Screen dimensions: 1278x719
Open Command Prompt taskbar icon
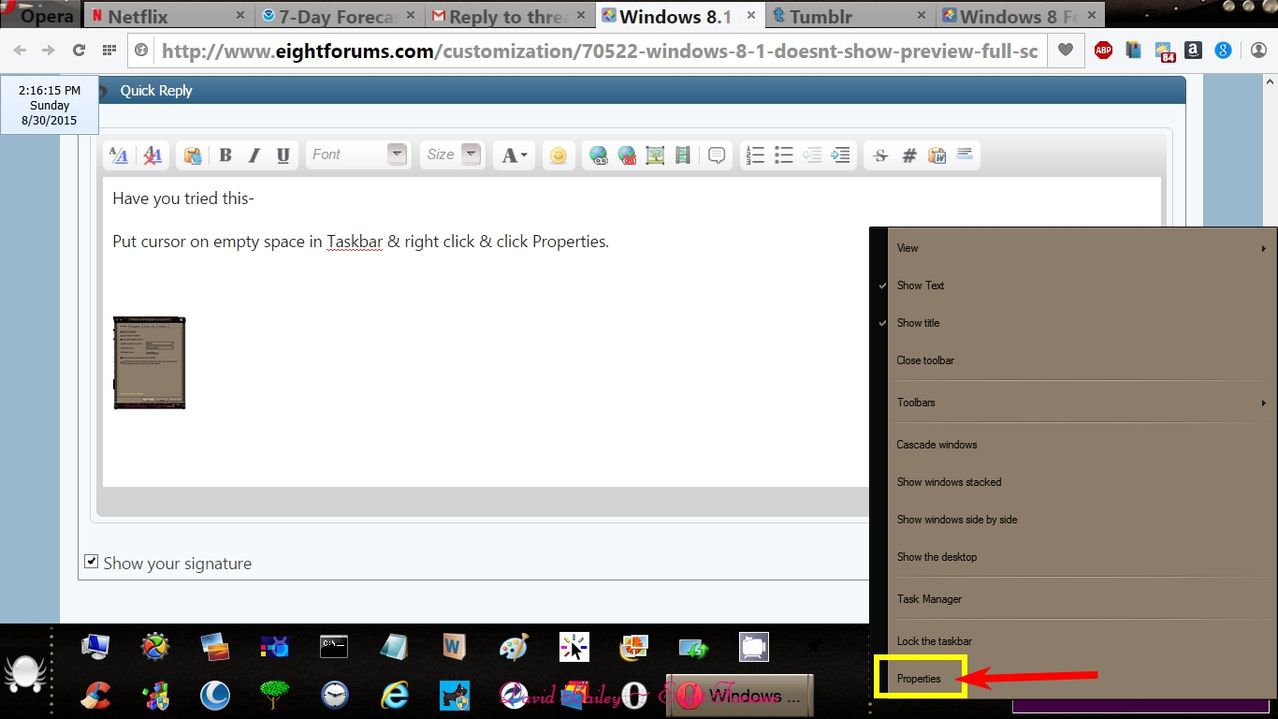pos(334,647)
